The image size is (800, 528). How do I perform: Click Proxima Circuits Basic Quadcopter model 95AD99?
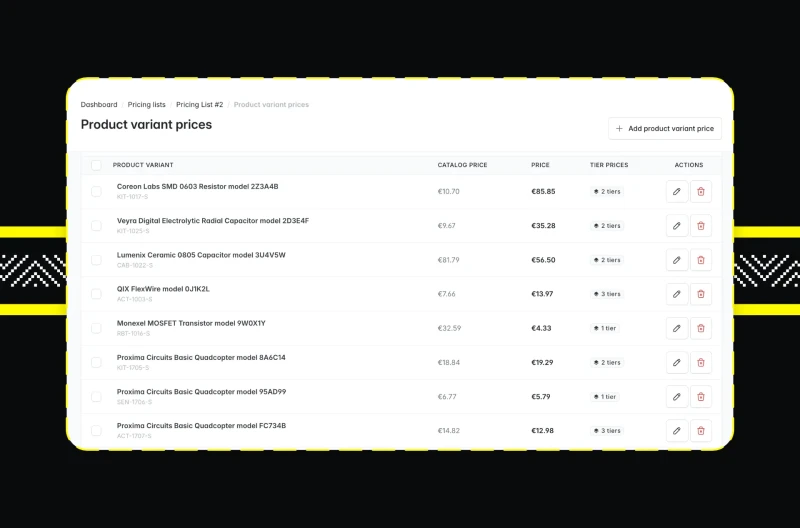pyautogui.click(x=202, y=391)
